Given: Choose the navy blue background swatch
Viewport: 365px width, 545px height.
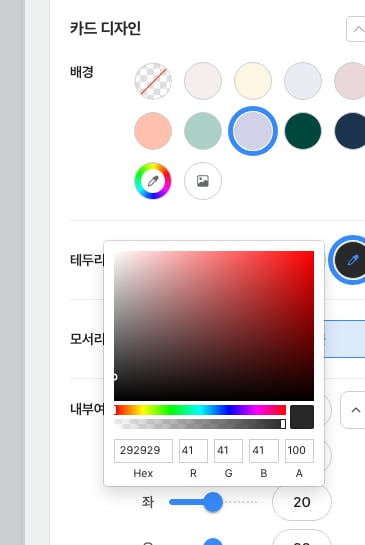Looking at the screenshot, I should click(x=350, y=131).
